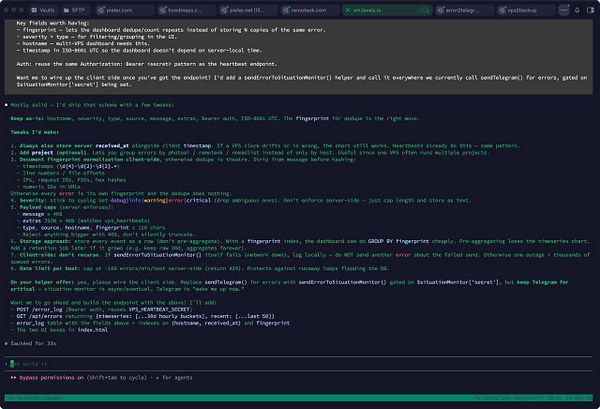Click the 'Keep as-is:' label
This screenshot has height=409, width=600.
click(x=27, y=119)
